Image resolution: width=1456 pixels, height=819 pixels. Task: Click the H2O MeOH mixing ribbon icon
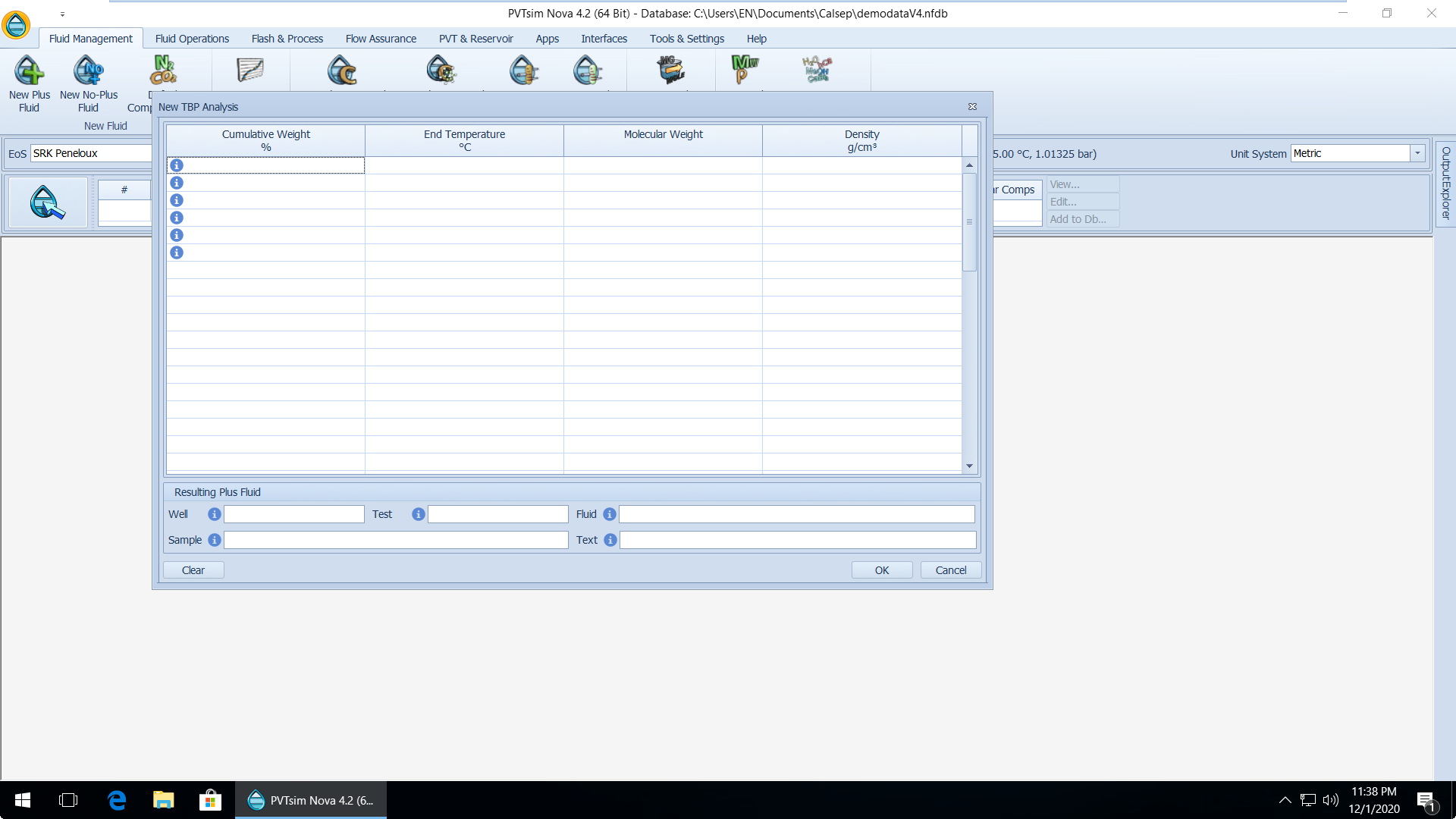817,70
